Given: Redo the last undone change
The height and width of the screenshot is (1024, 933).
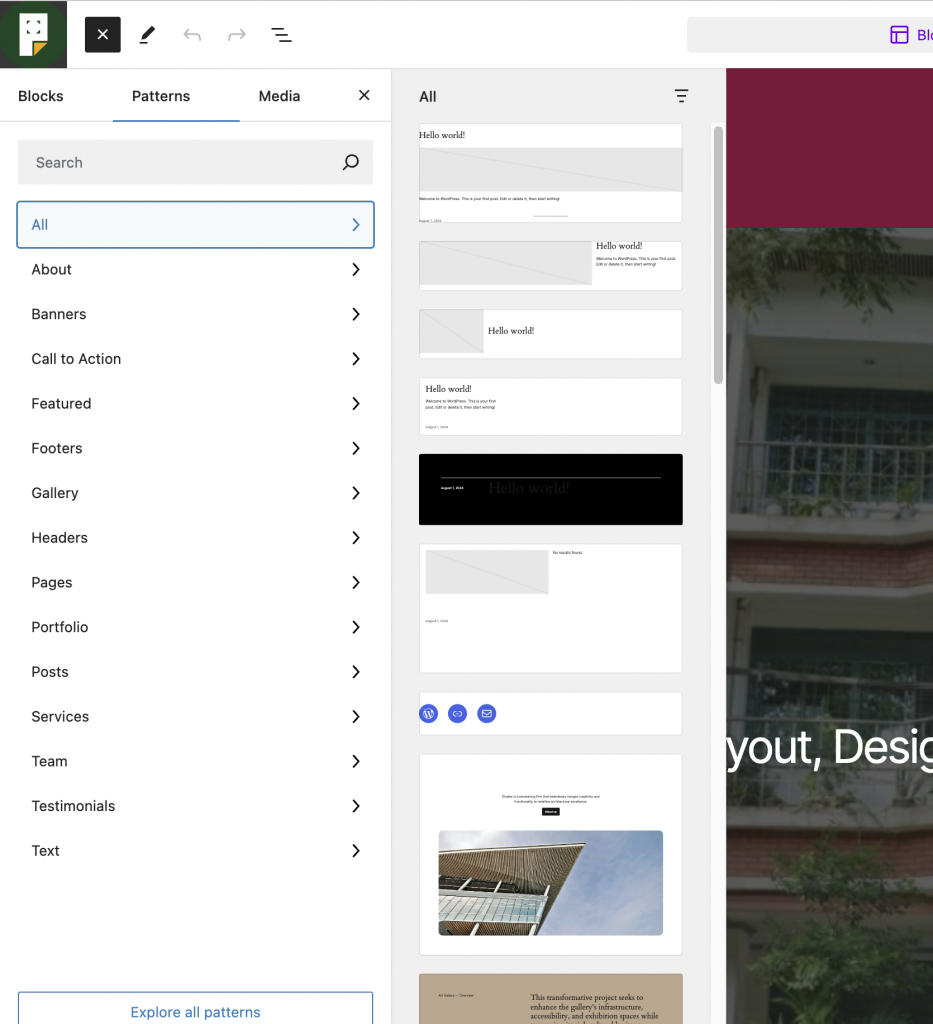Looking at the screenshot, I should pyautogui.click(x=236, y=35).
